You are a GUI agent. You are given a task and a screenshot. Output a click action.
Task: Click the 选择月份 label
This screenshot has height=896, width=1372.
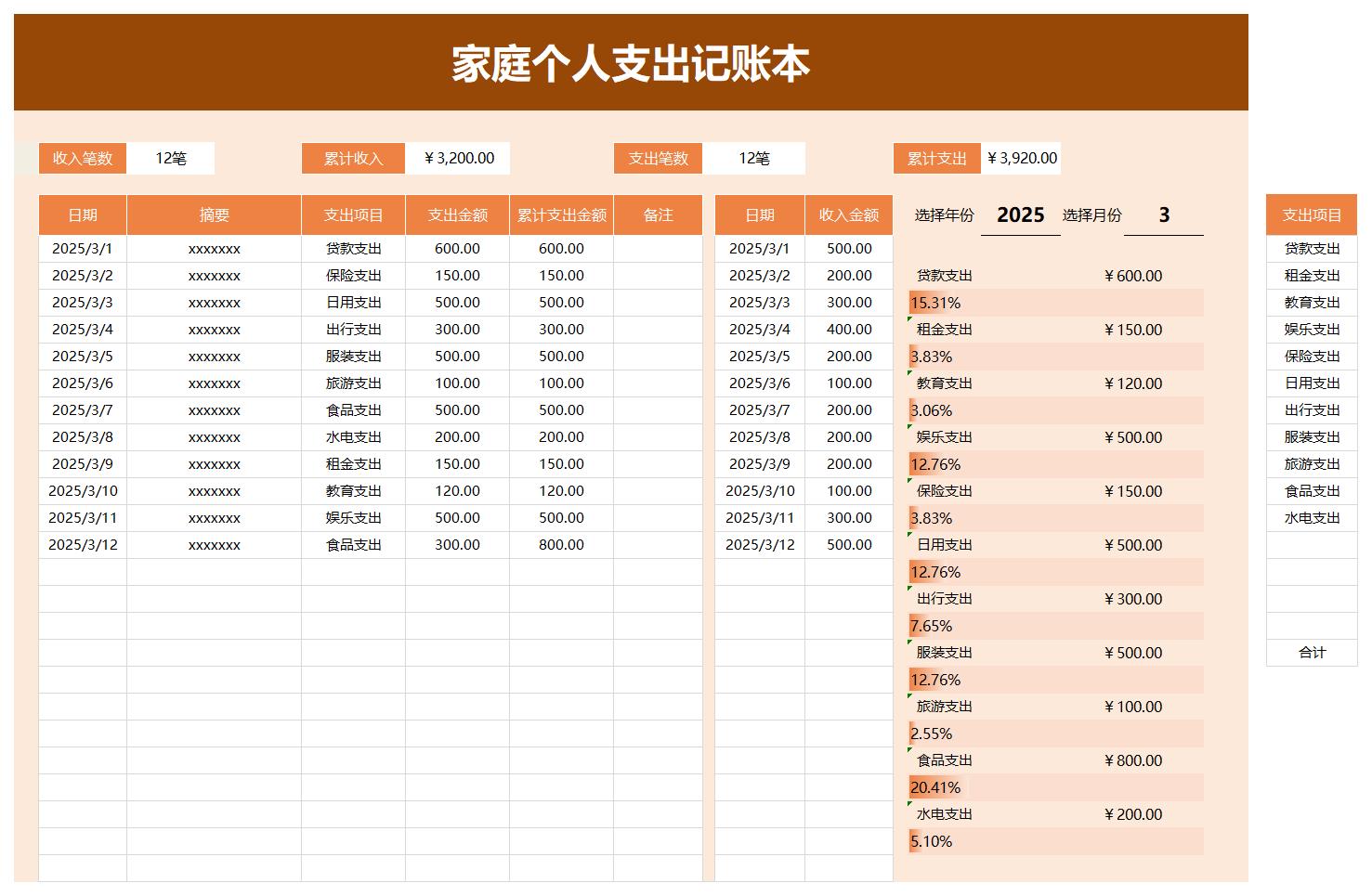pos(1091,214)
